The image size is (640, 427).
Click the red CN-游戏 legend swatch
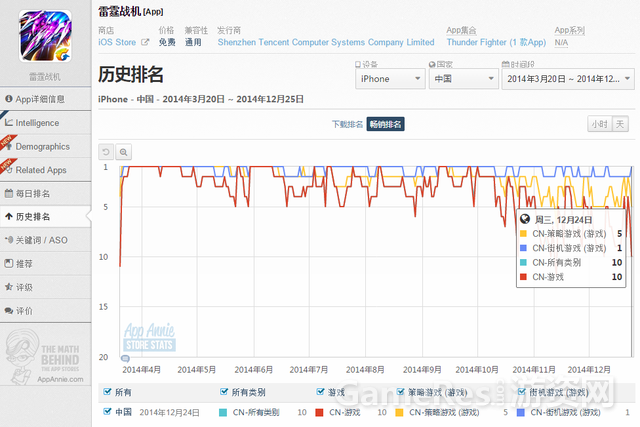[319, 413]
